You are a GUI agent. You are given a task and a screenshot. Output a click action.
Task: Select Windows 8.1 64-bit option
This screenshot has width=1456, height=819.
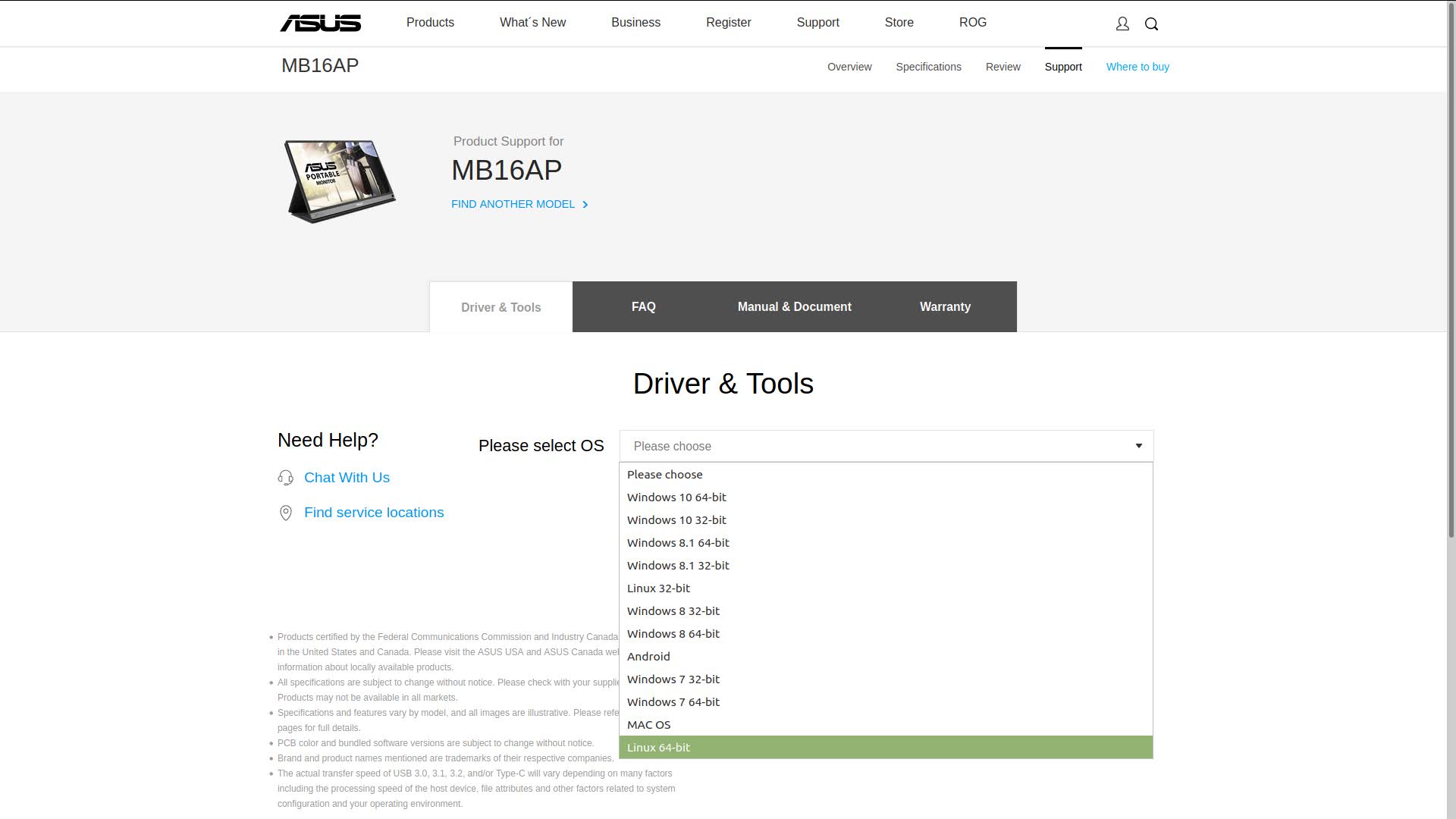886,543
